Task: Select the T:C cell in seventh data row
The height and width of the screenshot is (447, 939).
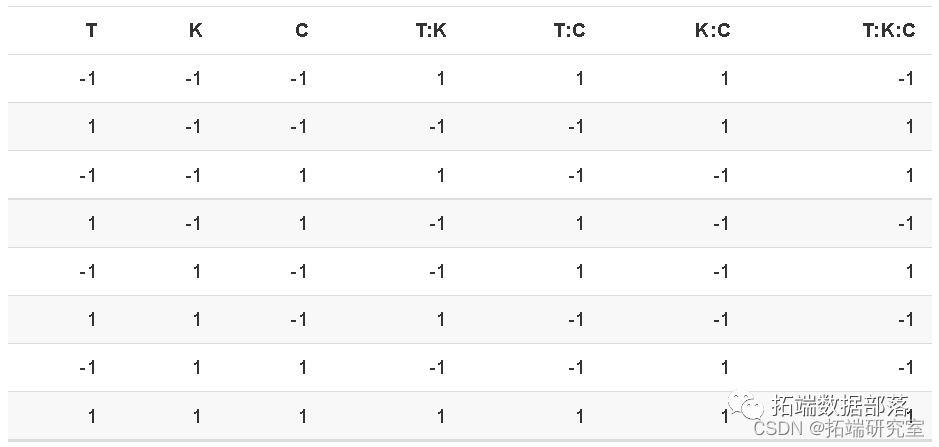Action: [x=575, y=367]
